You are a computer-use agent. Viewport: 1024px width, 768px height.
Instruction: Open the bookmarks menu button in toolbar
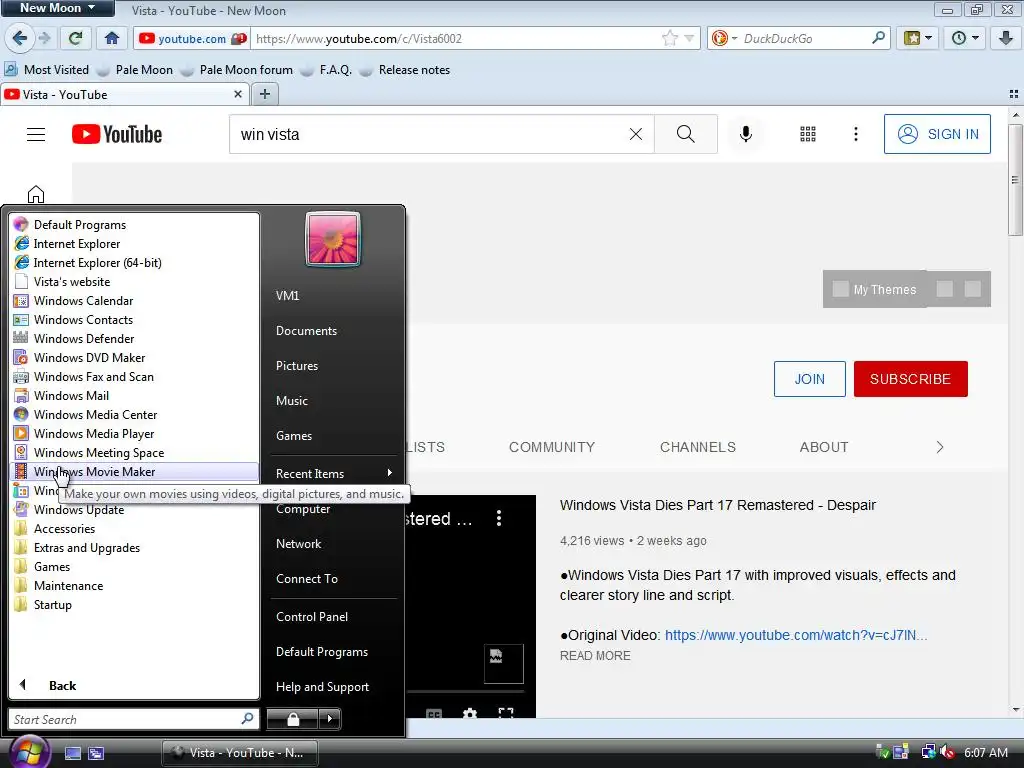coord(917,38)
